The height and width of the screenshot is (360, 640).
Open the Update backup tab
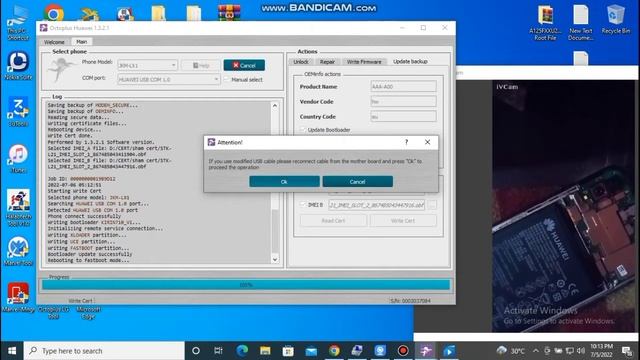point(410,62)
